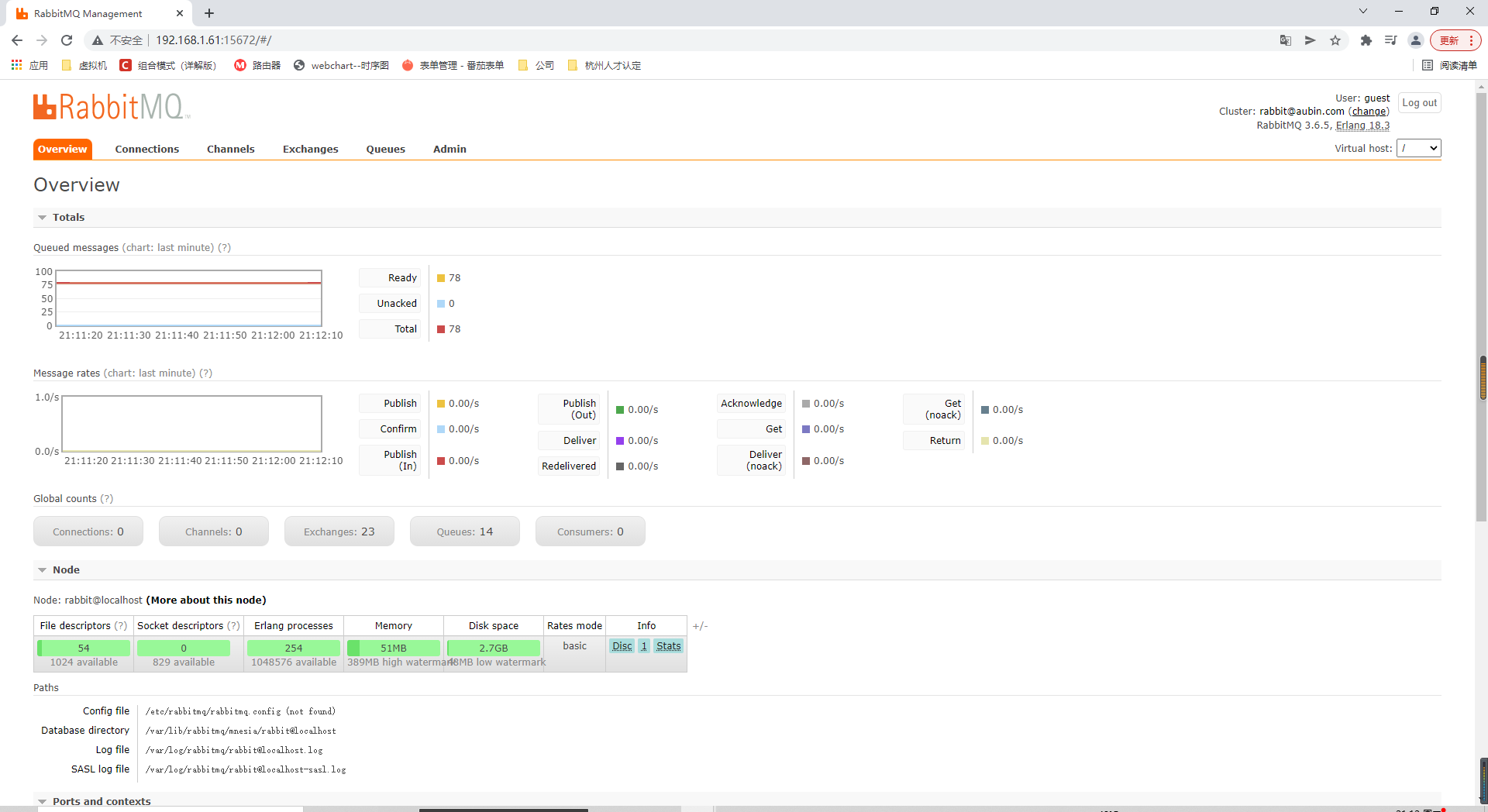
Task: Open the tab search chevron
Action: (x=1363, y=11)
